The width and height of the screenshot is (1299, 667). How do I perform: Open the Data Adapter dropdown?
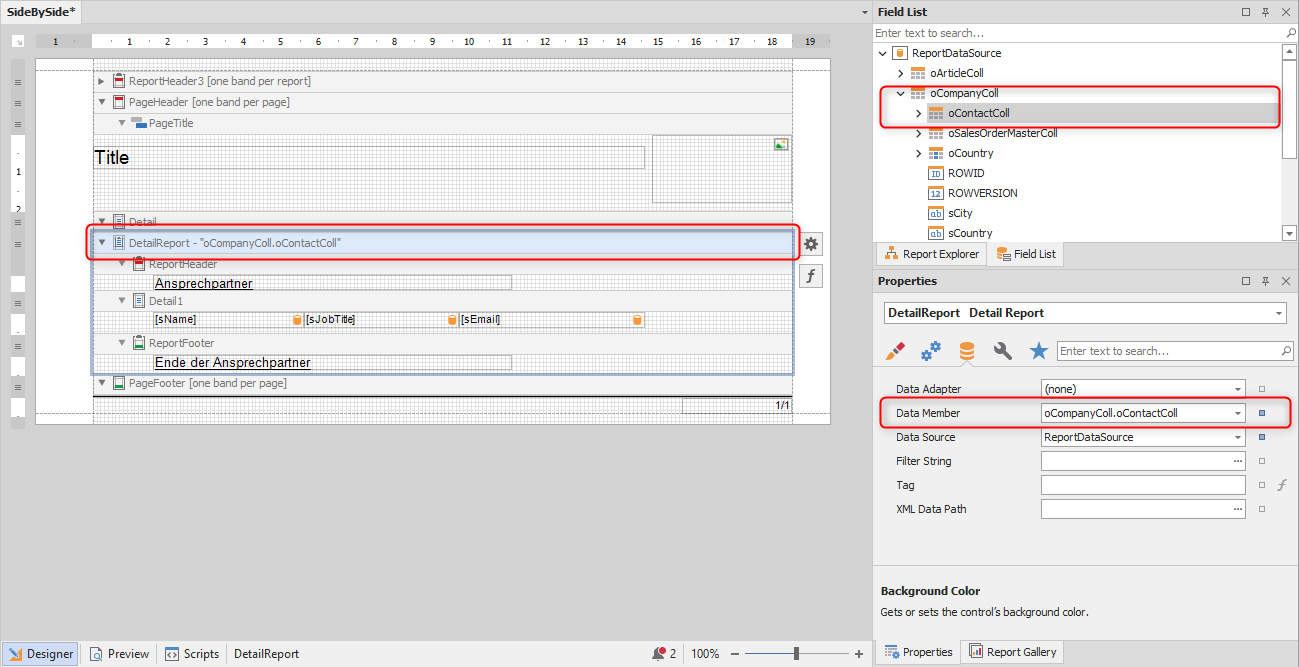[x=1238, y=389]
